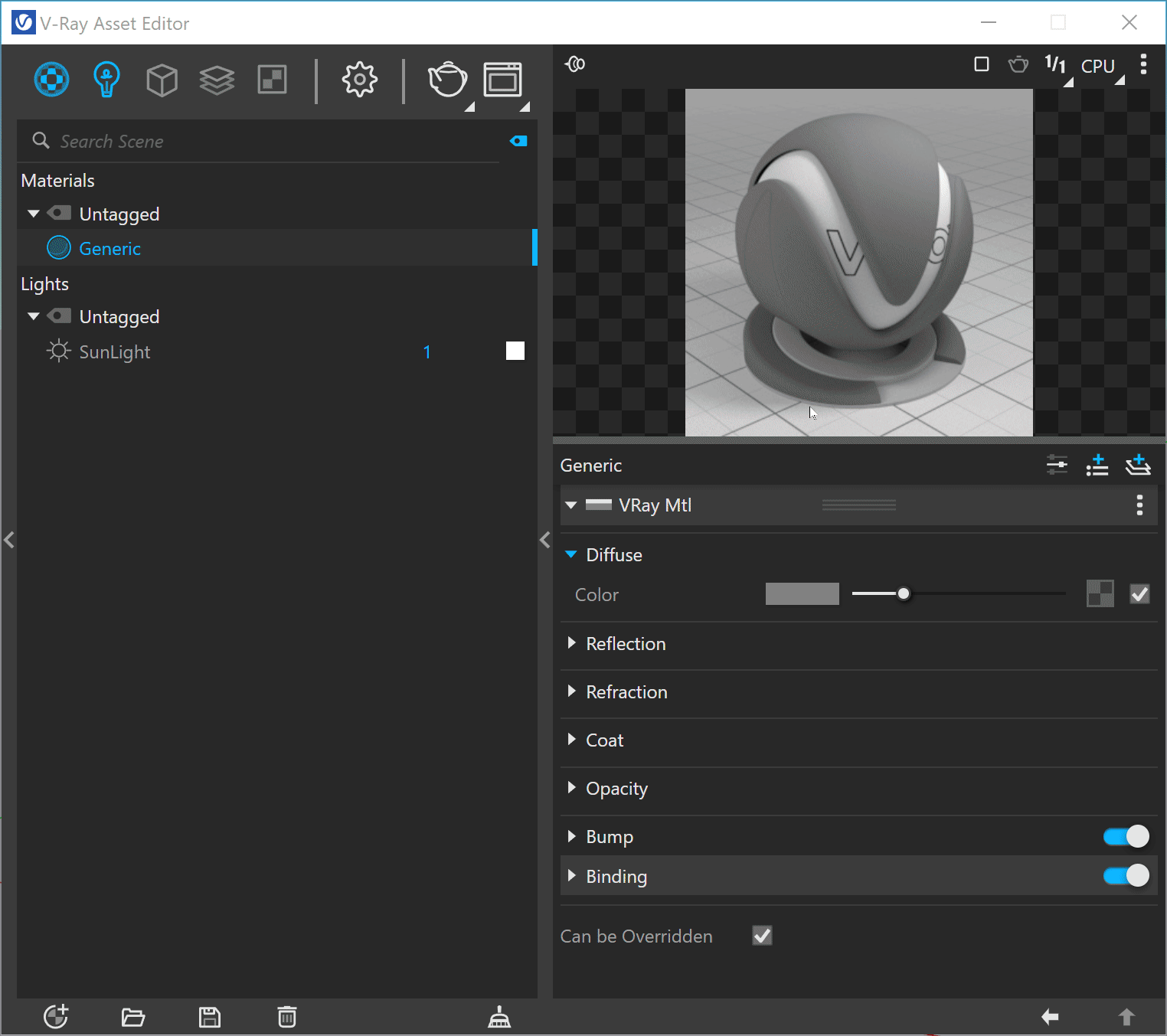Click the Lights heading
Screen dimensions: 1167x1036
tap(45, 284)
